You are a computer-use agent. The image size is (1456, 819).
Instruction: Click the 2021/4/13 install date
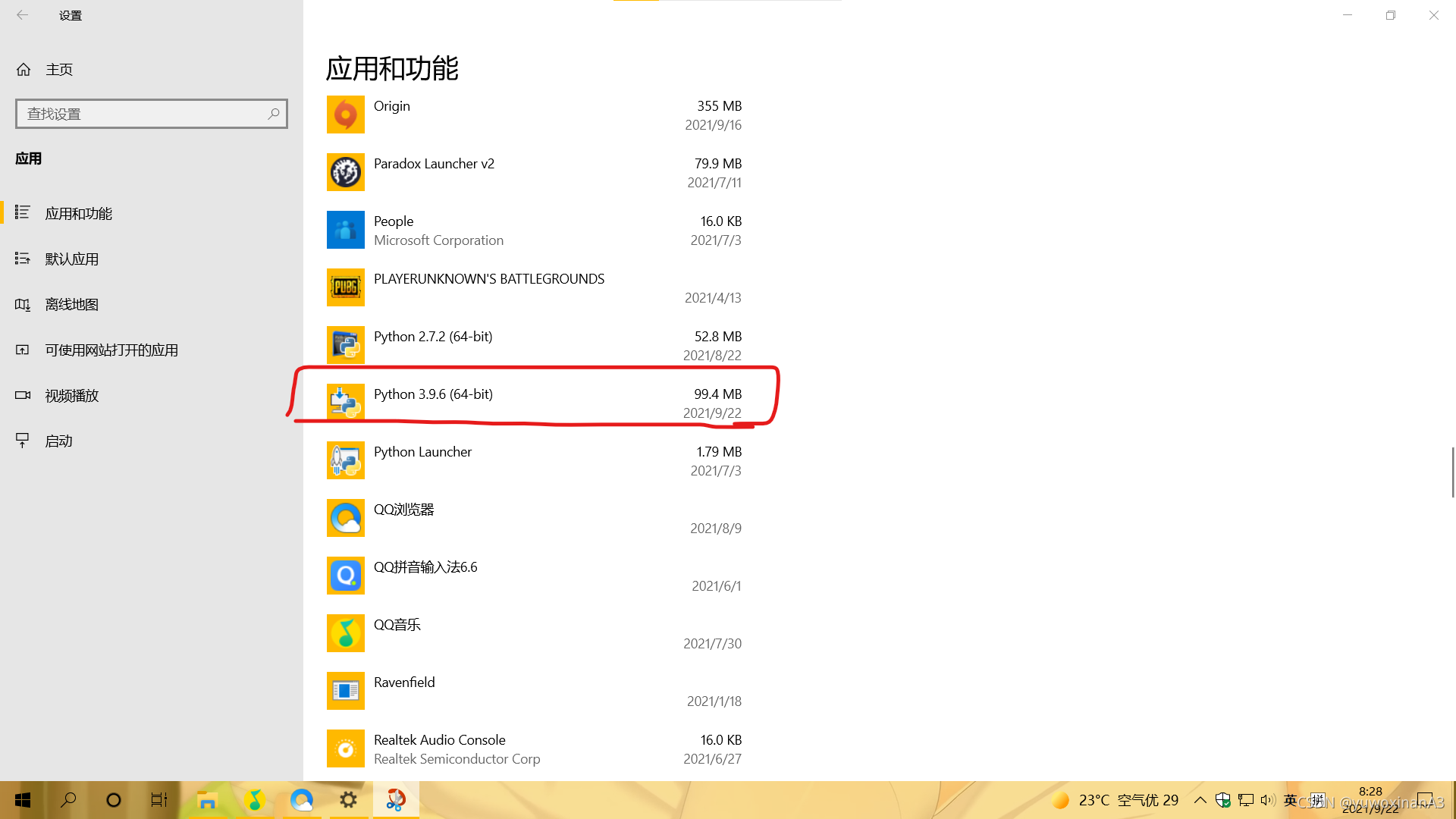713,298
